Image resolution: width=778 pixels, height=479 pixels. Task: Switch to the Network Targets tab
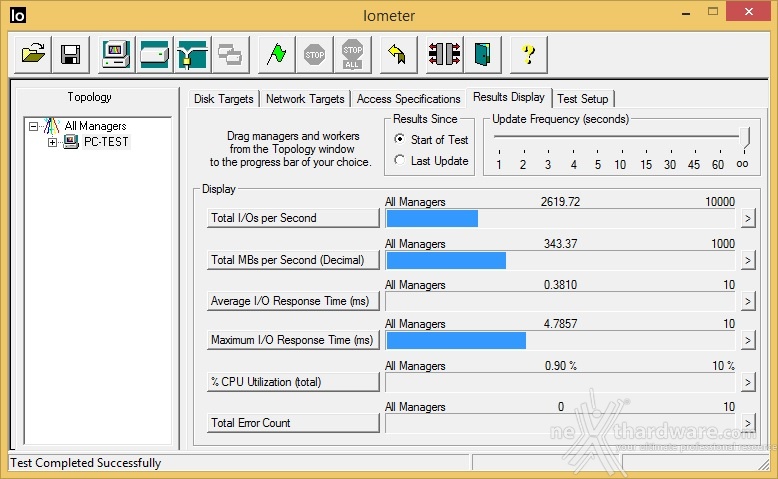(x=305, y=99)
